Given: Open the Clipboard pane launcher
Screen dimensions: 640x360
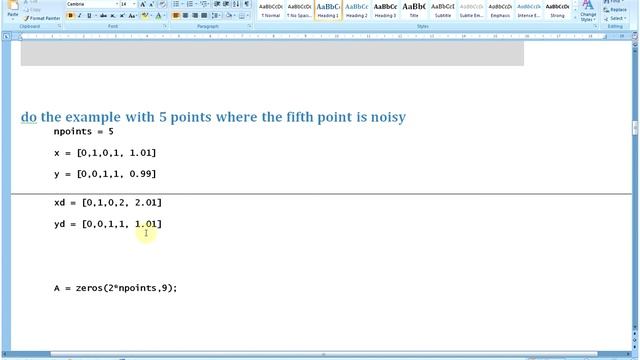Looking at the screenshot, I should click(x=60, y=26).
